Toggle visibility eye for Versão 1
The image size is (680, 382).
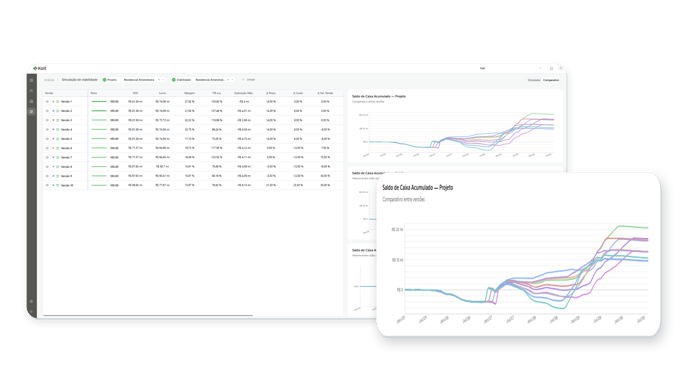(x=47, y=102)
